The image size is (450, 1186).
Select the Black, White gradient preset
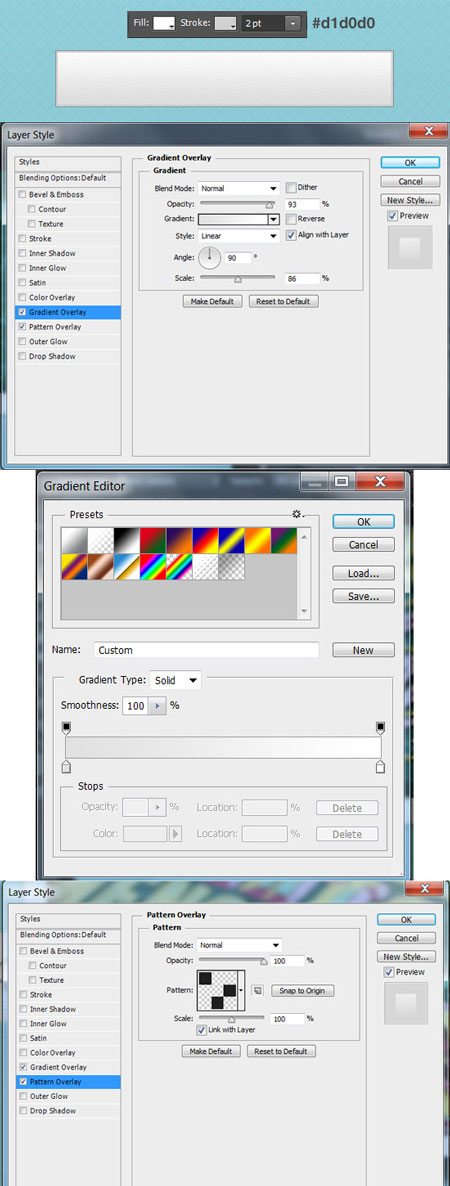click(128, 541)
